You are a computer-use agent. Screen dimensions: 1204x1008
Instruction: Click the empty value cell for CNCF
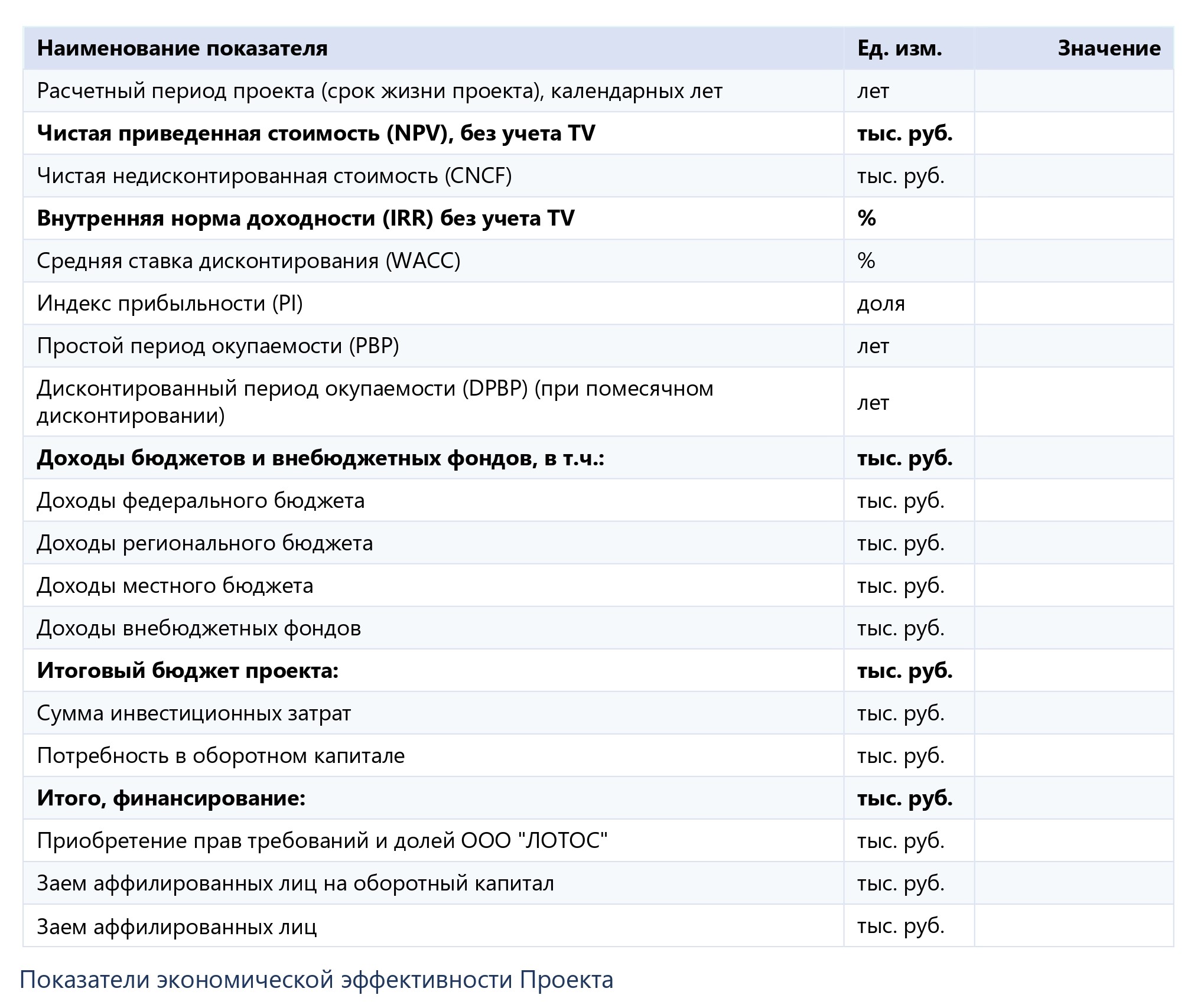[x=1073, y=176]
